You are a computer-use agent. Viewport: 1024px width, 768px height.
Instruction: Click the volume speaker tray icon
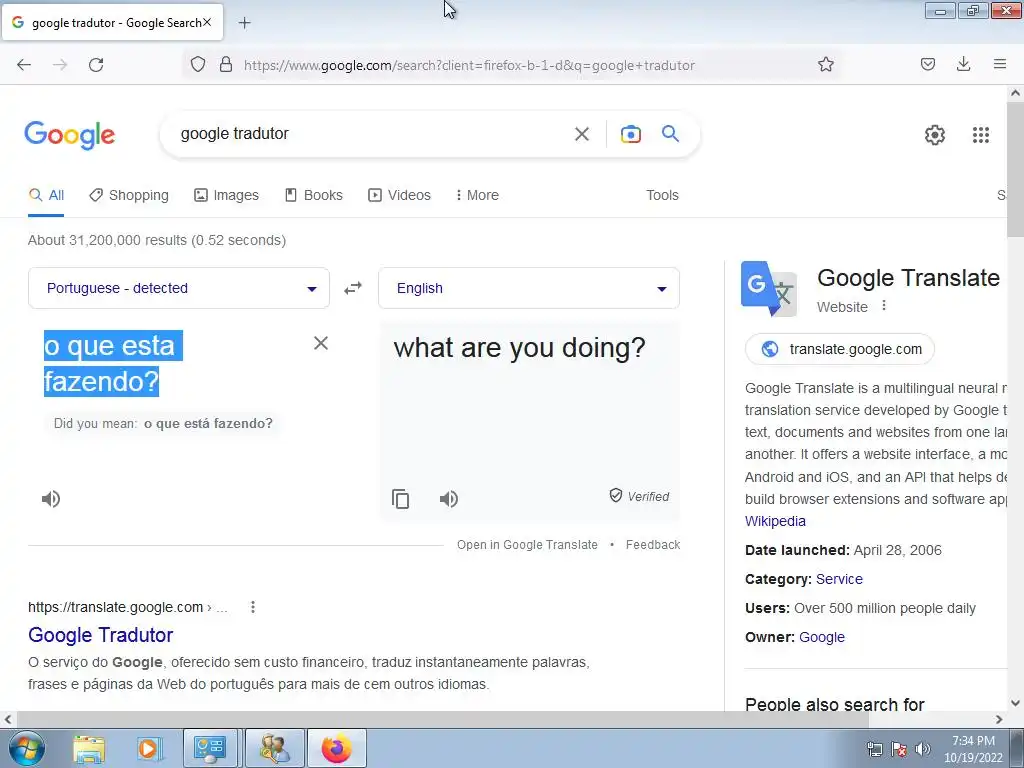click(923, 749)
